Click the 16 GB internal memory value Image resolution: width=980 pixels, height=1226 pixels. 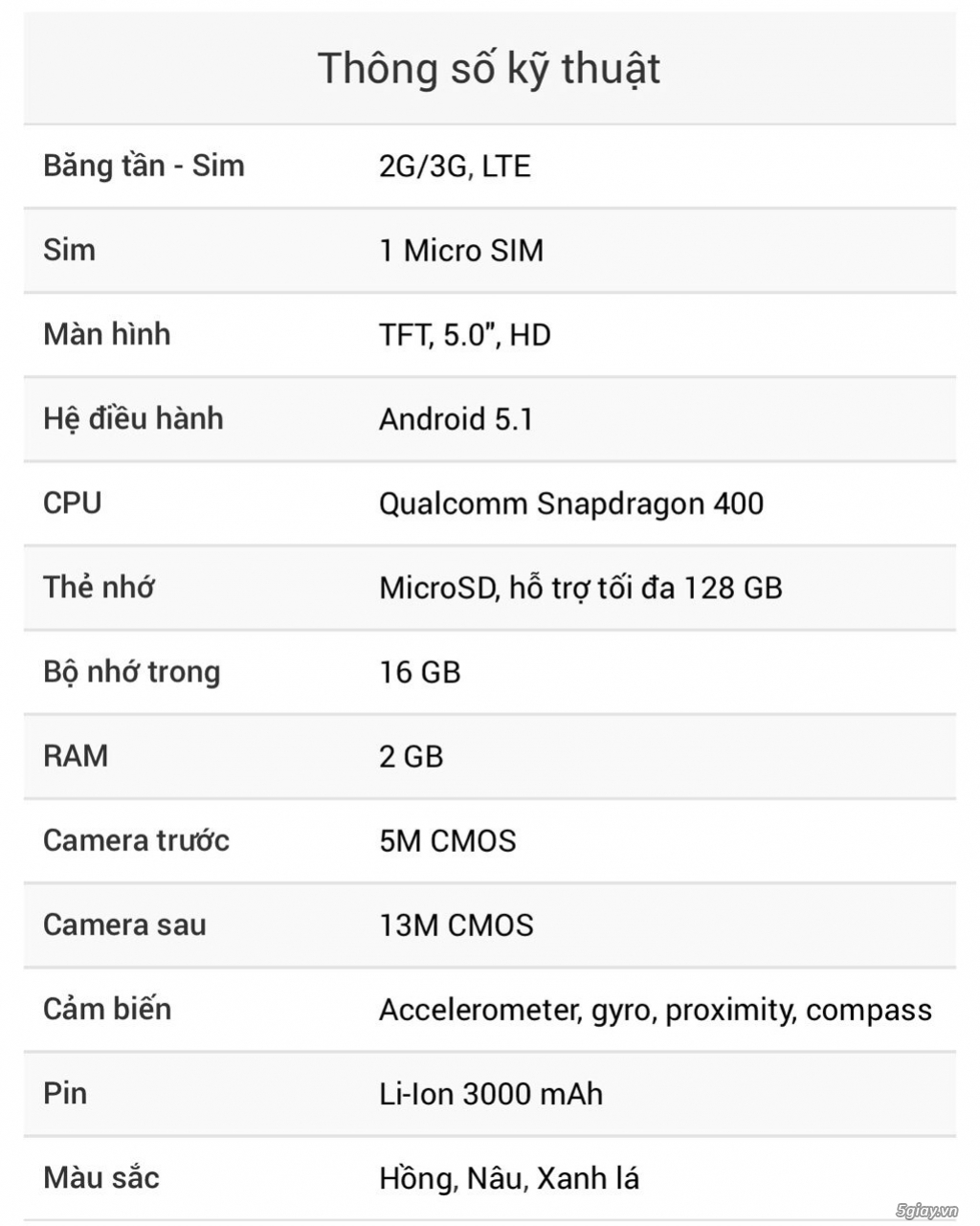tap(420, 672)
